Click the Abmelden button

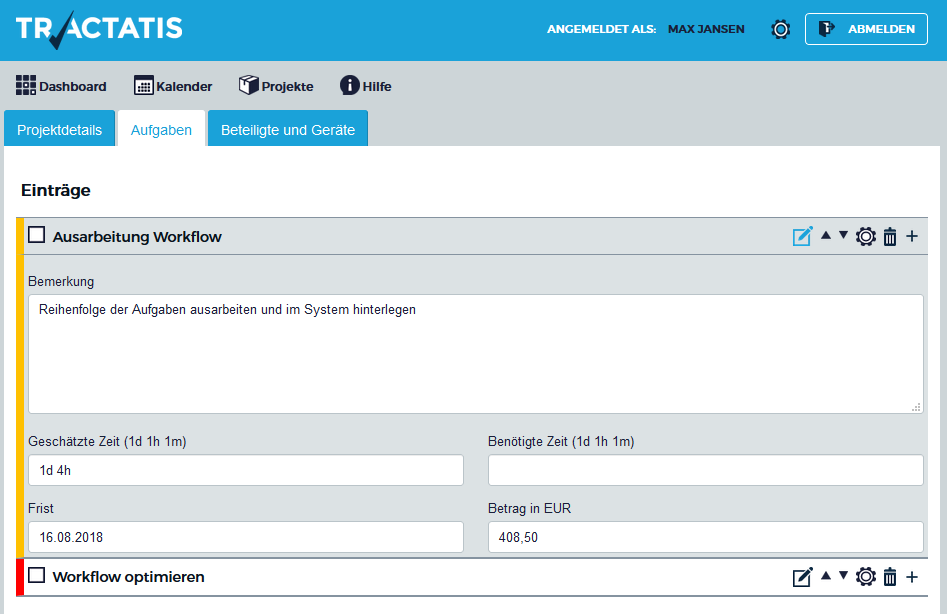[866, 29]
